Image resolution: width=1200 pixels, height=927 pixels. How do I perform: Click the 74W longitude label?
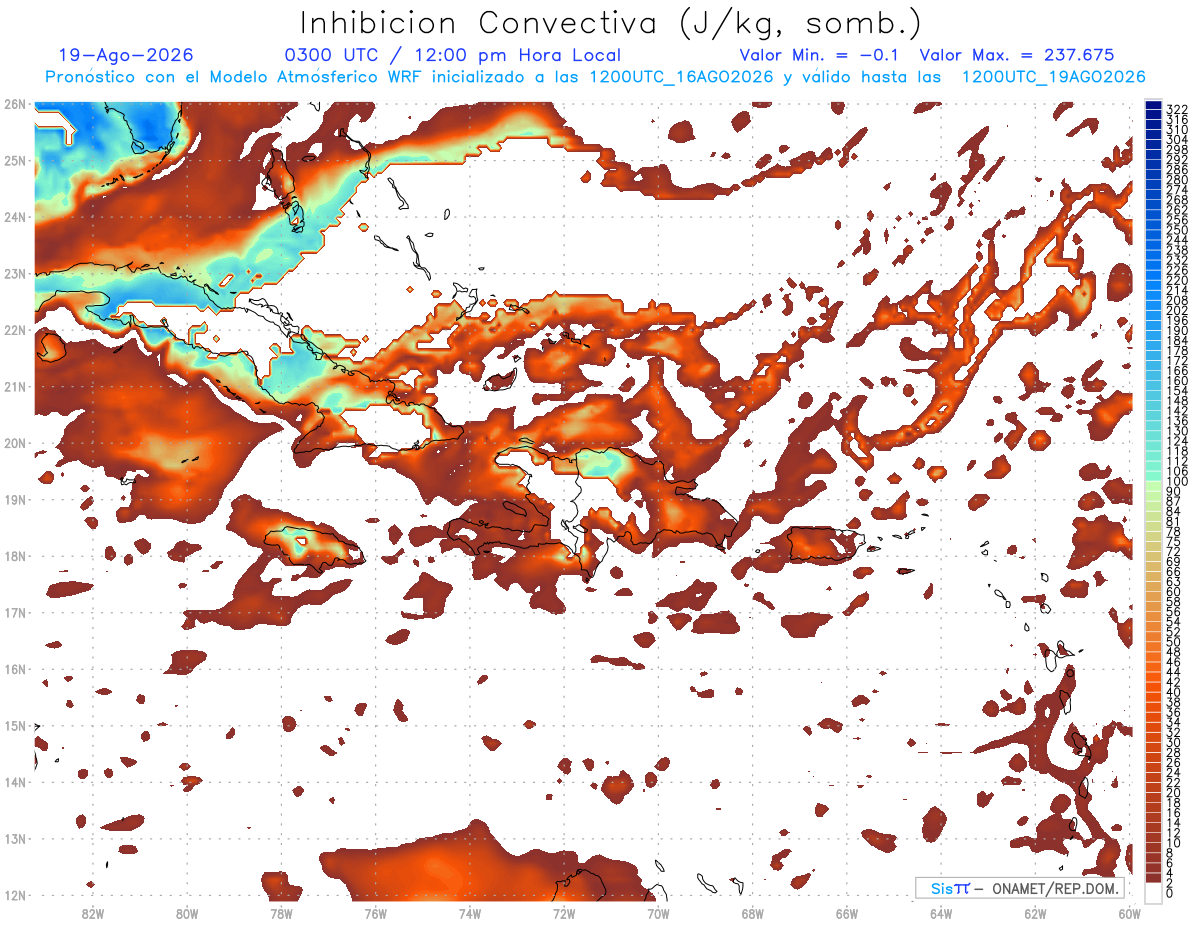(470, 914)
